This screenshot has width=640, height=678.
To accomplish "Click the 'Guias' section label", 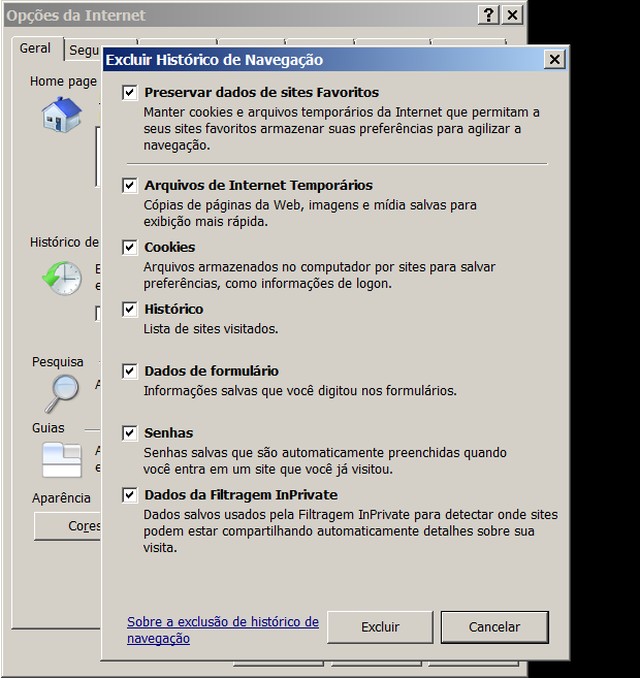I will 48,428.
